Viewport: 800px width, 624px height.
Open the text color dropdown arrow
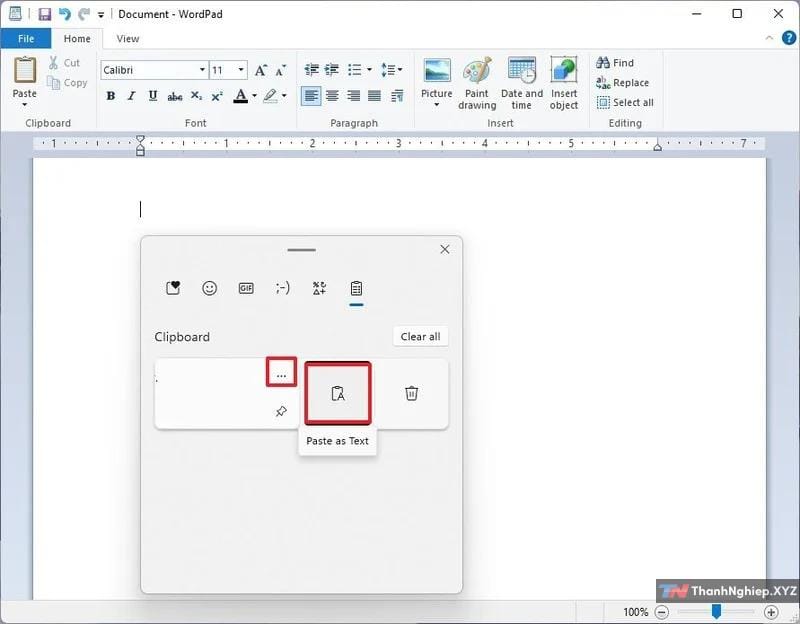tap(255, 95)
